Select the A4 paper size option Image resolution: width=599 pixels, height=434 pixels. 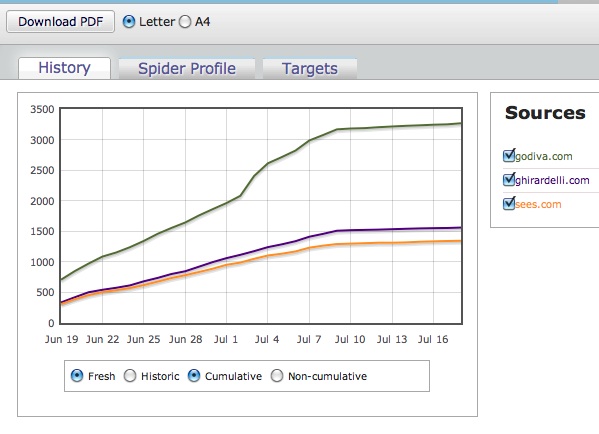click(185, 22)
